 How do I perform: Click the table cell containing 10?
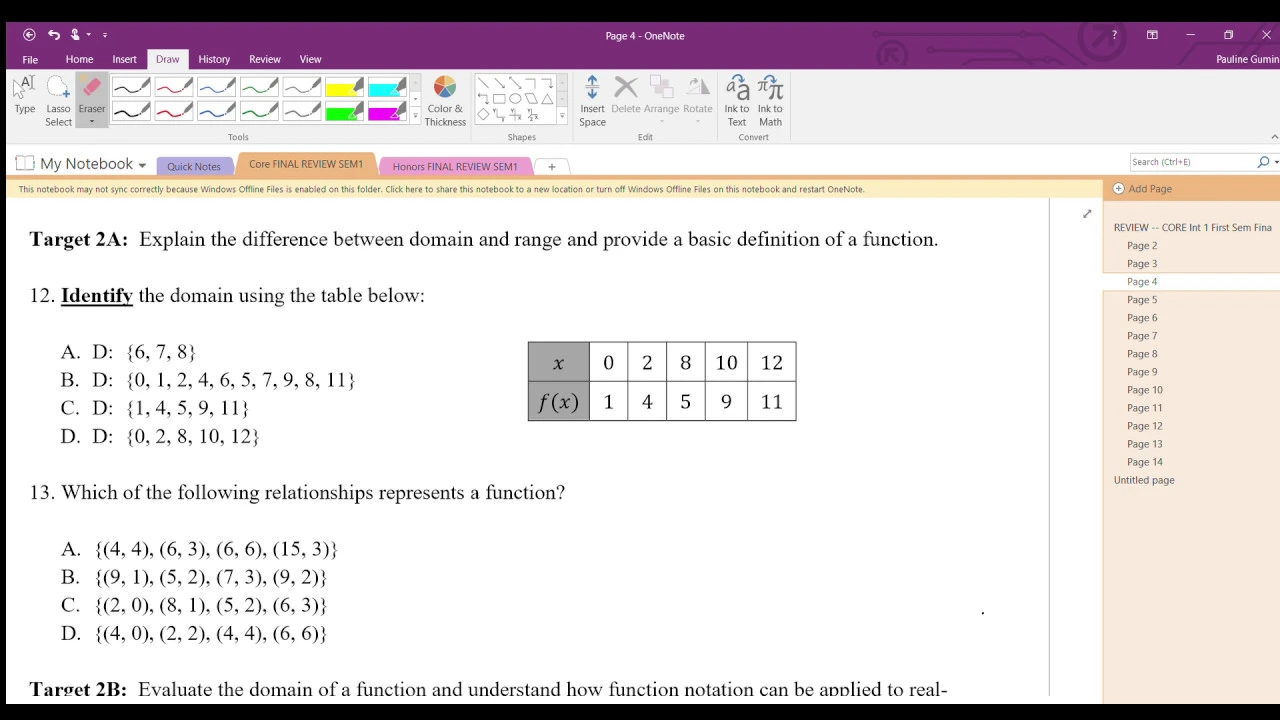[726, 362]
